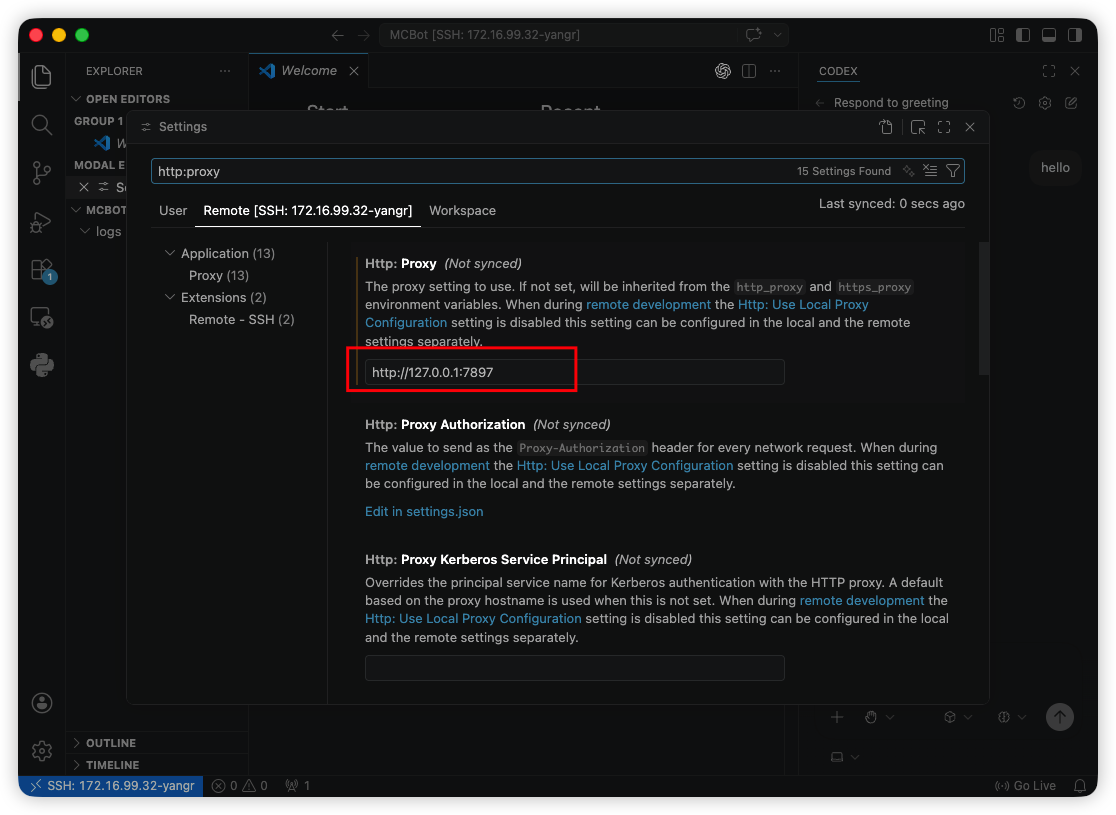Switch to the Workspace settings tab
Image resolution: width=1116 pixels, height=815 pixels.
tap(462, 211)
